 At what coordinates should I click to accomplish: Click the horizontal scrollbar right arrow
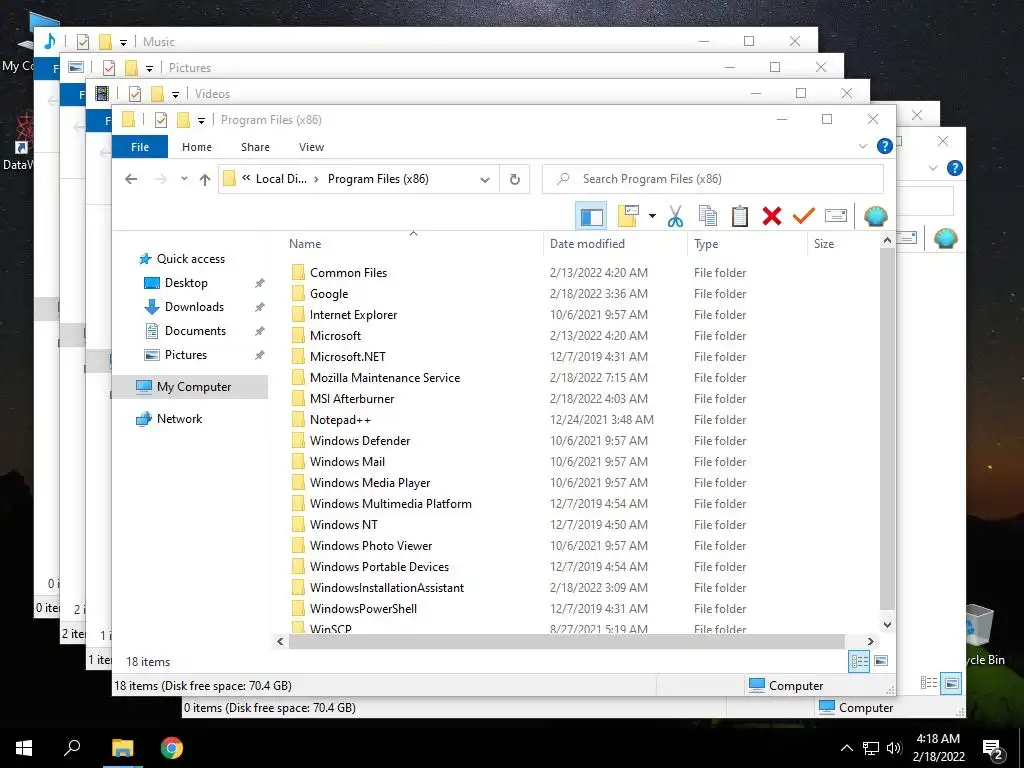870,641
